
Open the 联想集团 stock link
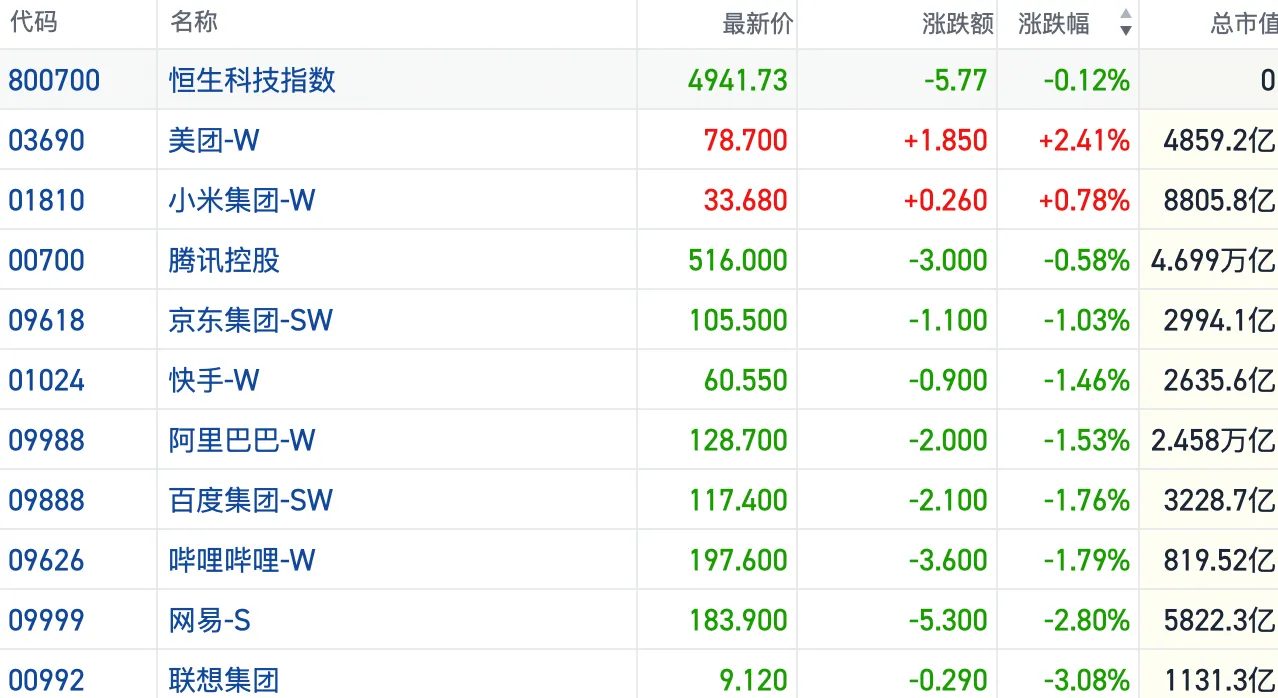[x=224, y=680]
